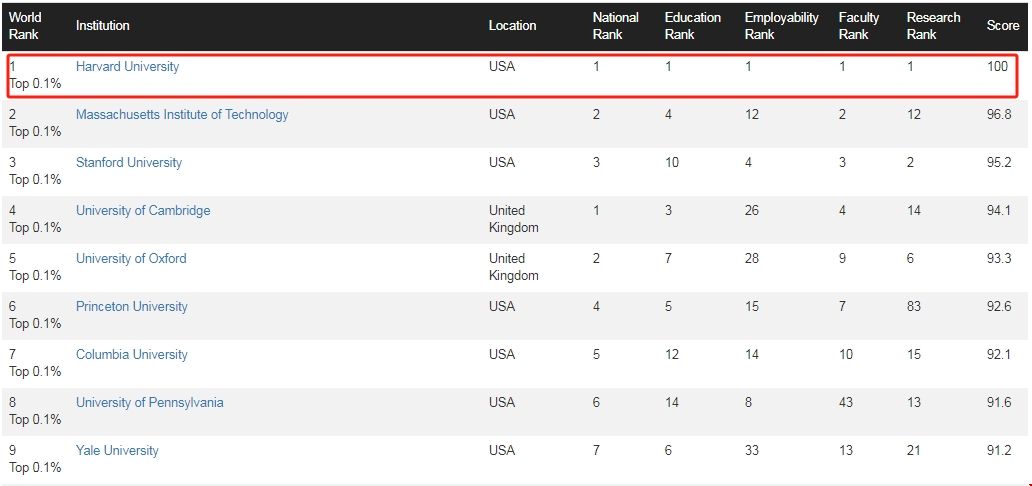Image resolution: width=1032 pixels, height=486 pixels.
Task: Go to the Columbia University link
Action: coord(132,355)
